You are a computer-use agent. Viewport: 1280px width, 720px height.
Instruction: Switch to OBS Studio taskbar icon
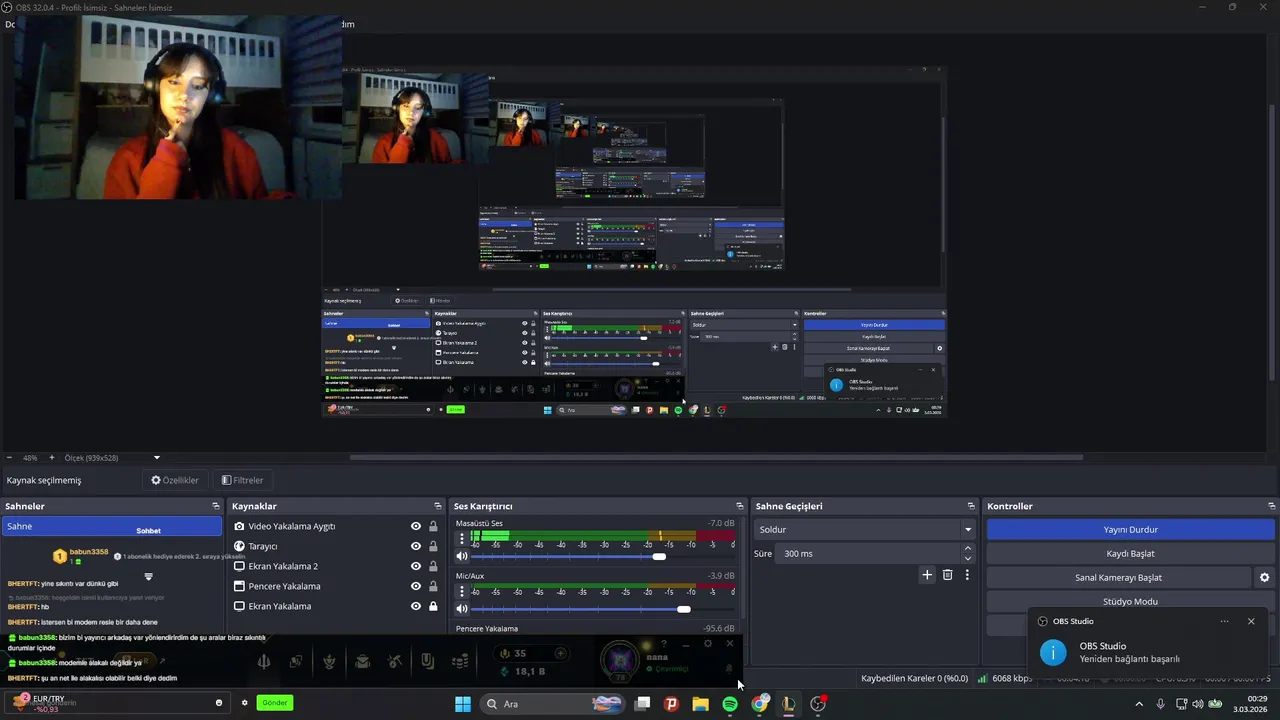tap(818, 704)
